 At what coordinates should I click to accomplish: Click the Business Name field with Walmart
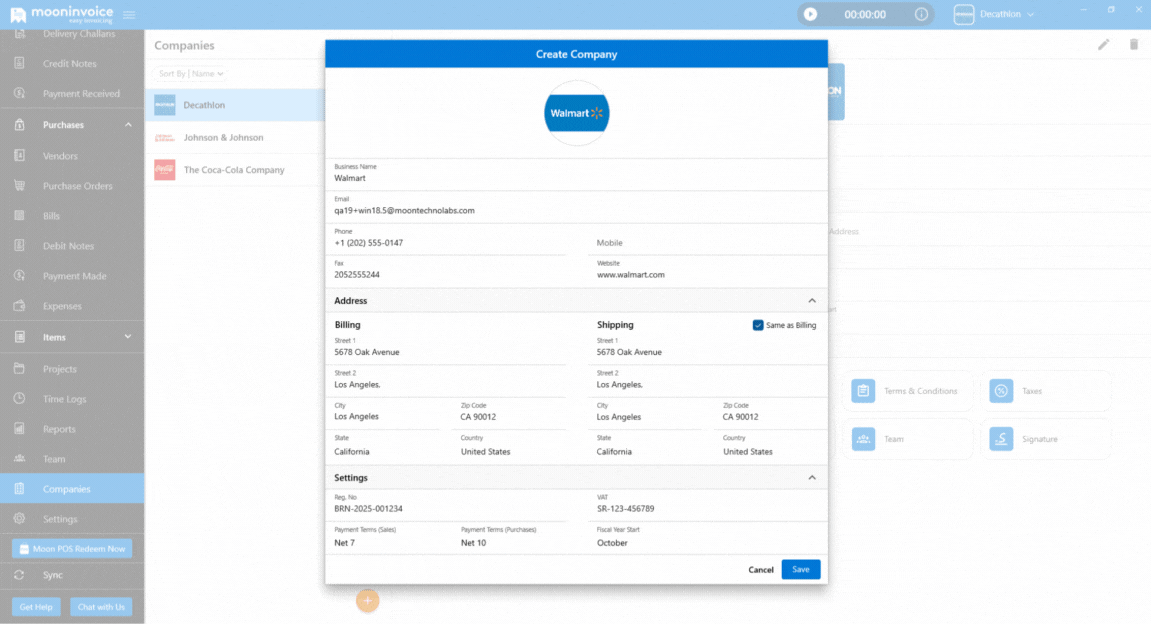click(576, 174)
